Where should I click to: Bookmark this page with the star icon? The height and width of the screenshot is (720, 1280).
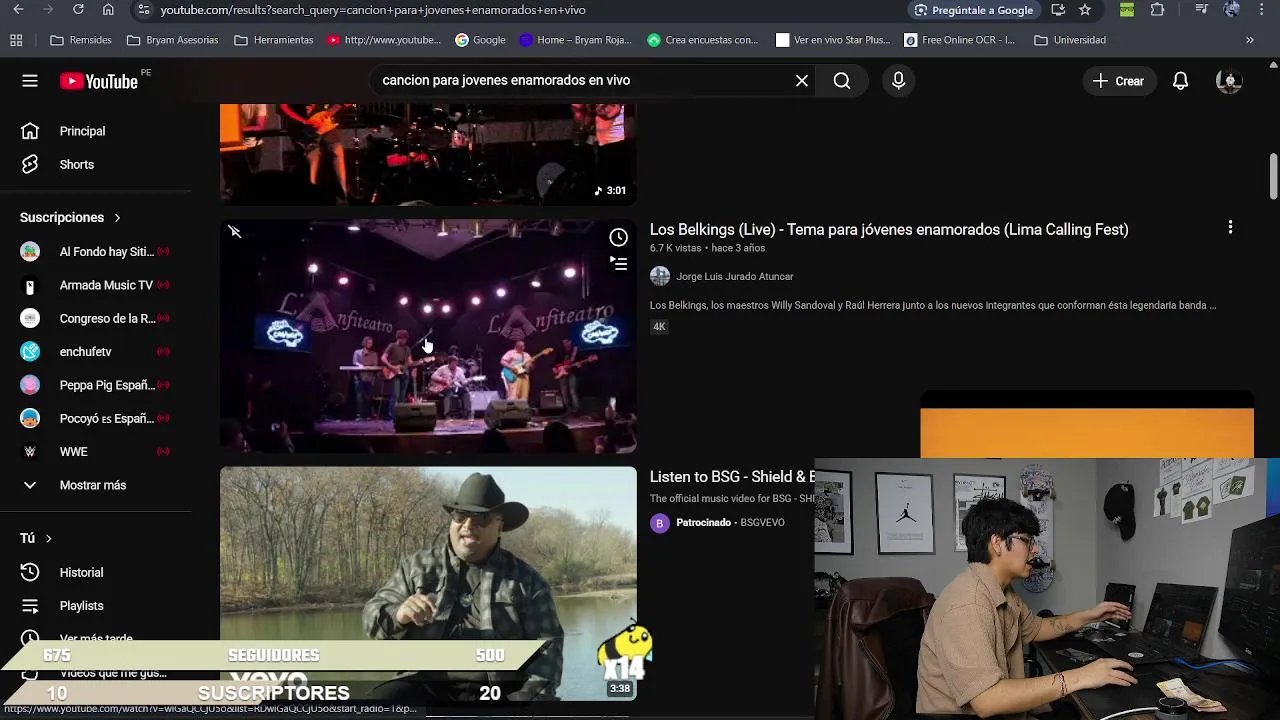[x=1085, y=10]
